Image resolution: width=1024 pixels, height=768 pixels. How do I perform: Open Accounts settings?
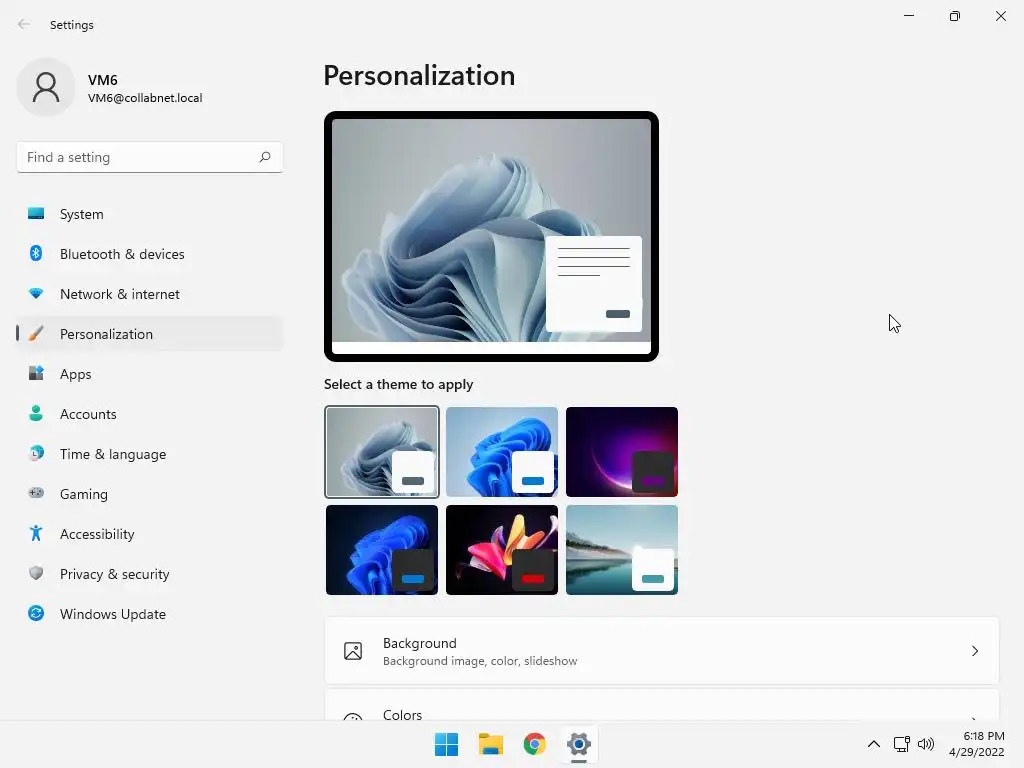pyautogui.click(x=150, y=414)
